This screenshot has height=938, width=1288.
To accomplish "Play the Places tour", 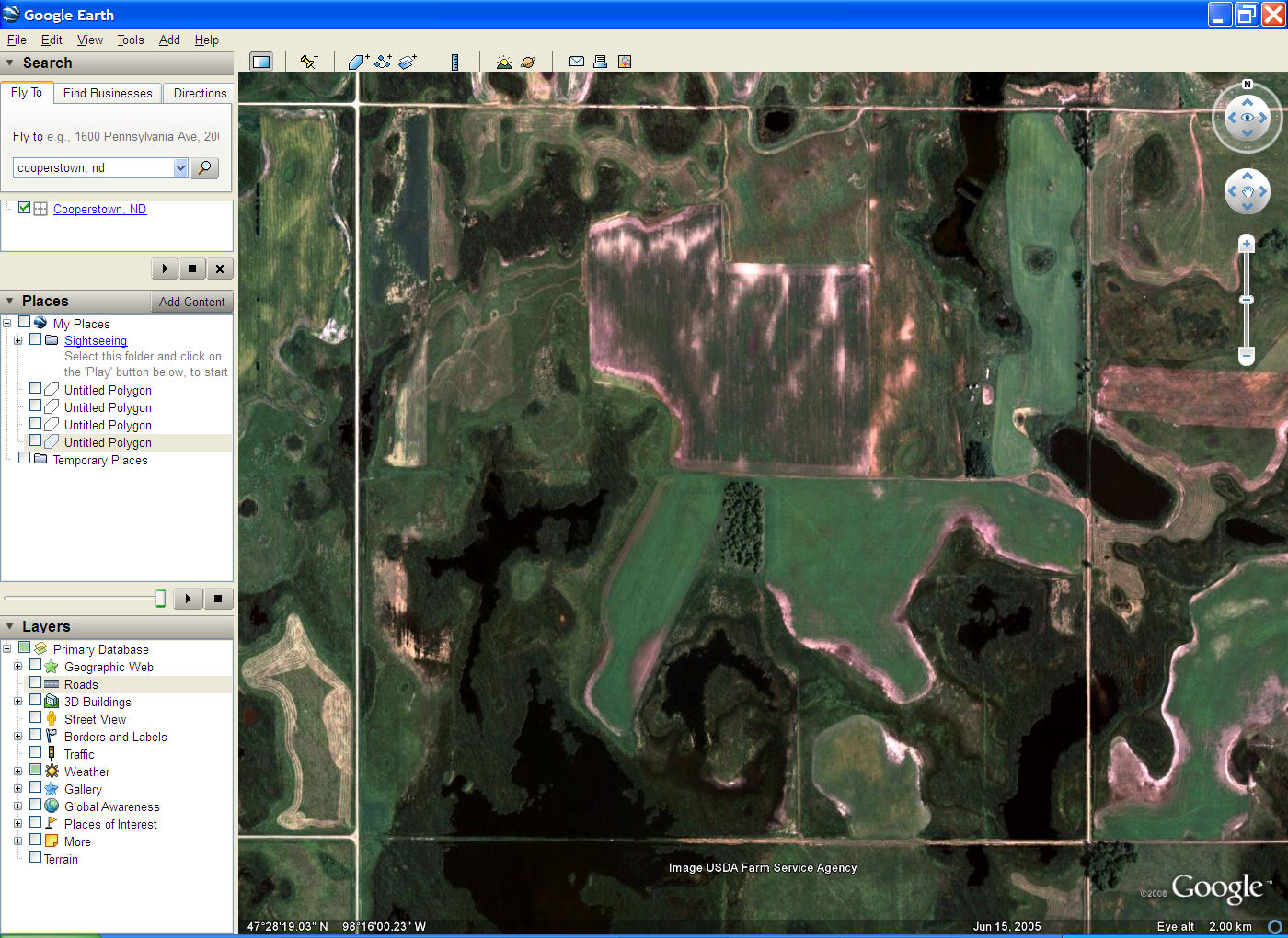I will coord(189,599).
